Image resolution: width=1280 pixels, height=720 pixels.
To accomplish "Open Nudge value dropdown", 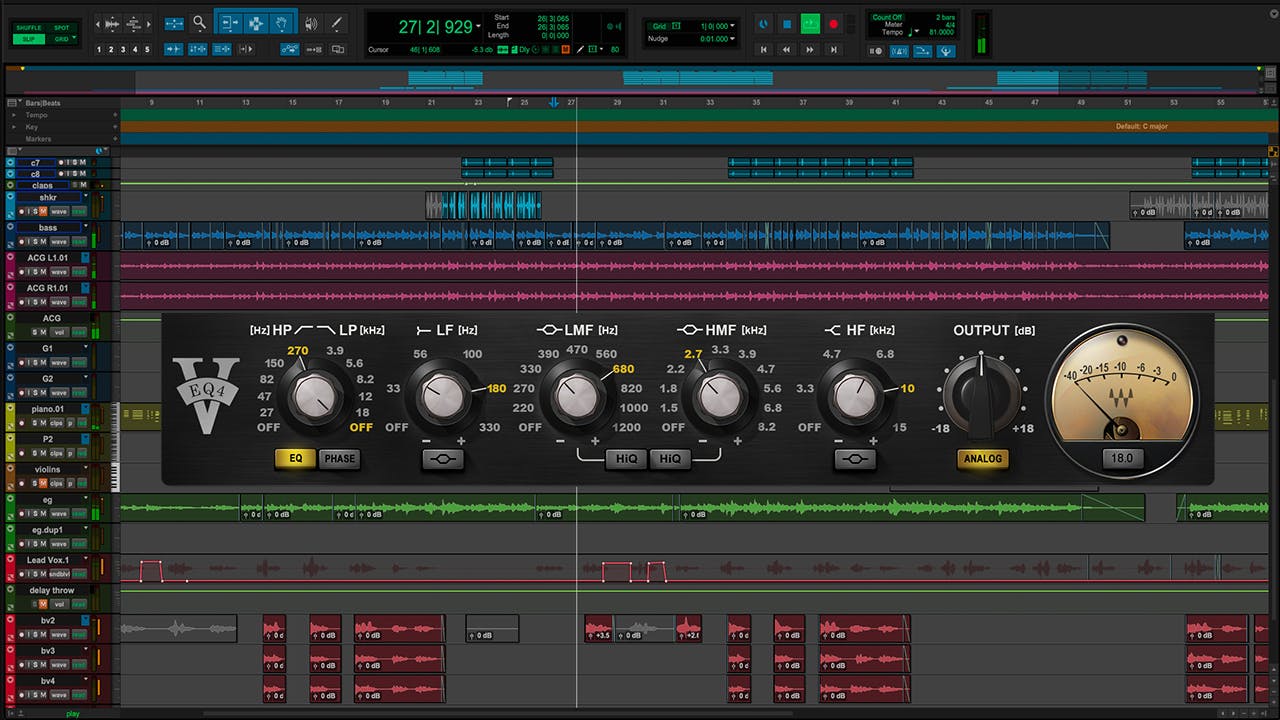I will coord(732,39).
